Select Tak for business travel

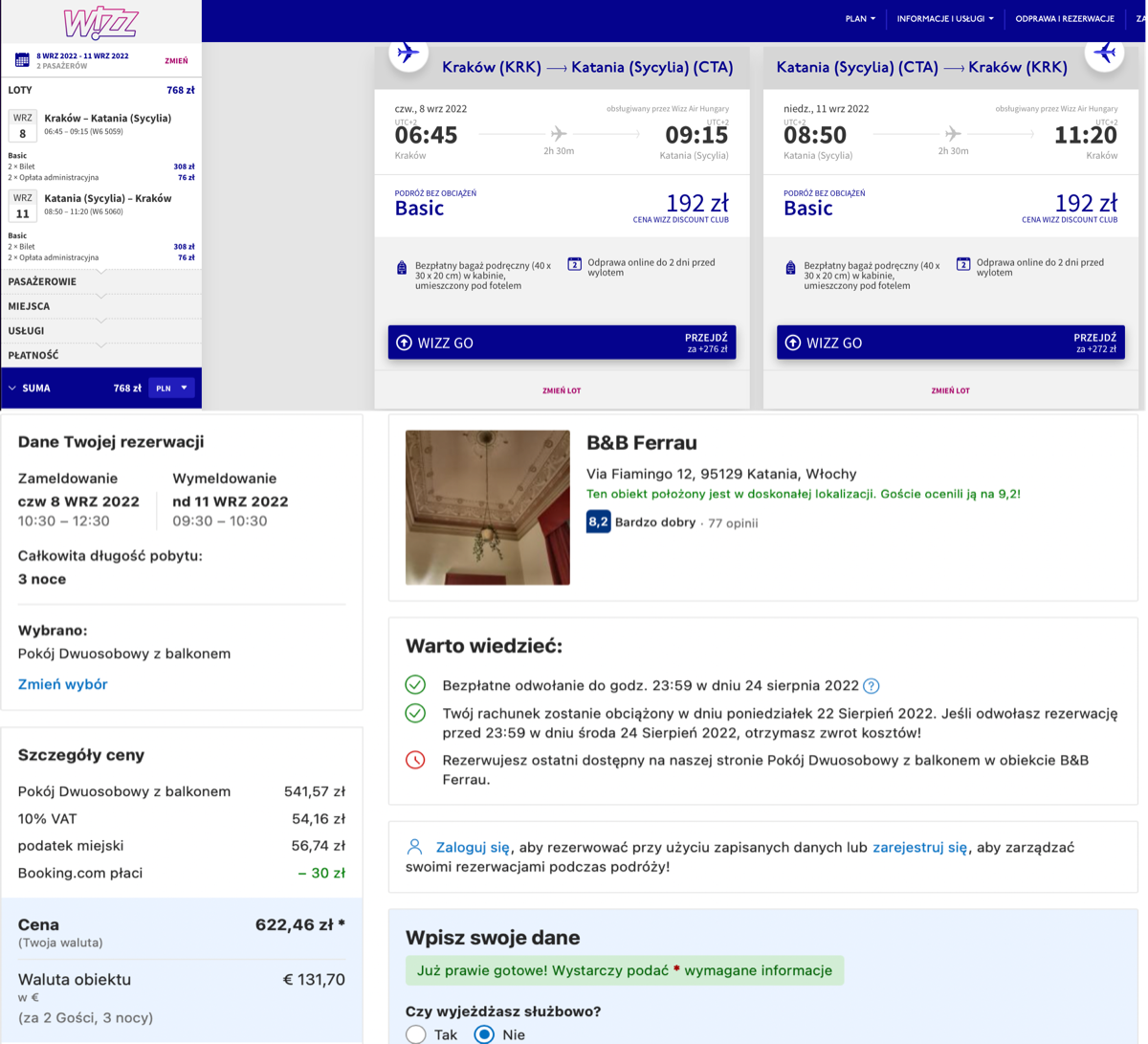pyautogui.click(x=415, y=1034)
